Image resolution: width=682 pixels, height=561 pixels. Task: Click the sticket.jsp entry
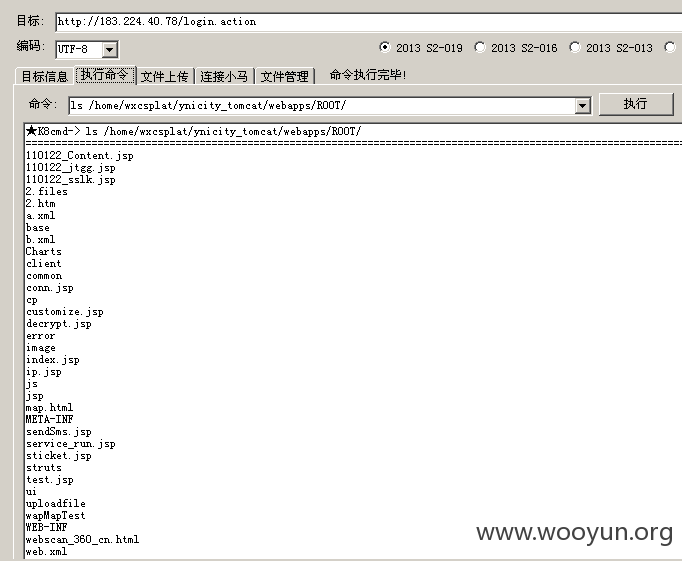59,456
